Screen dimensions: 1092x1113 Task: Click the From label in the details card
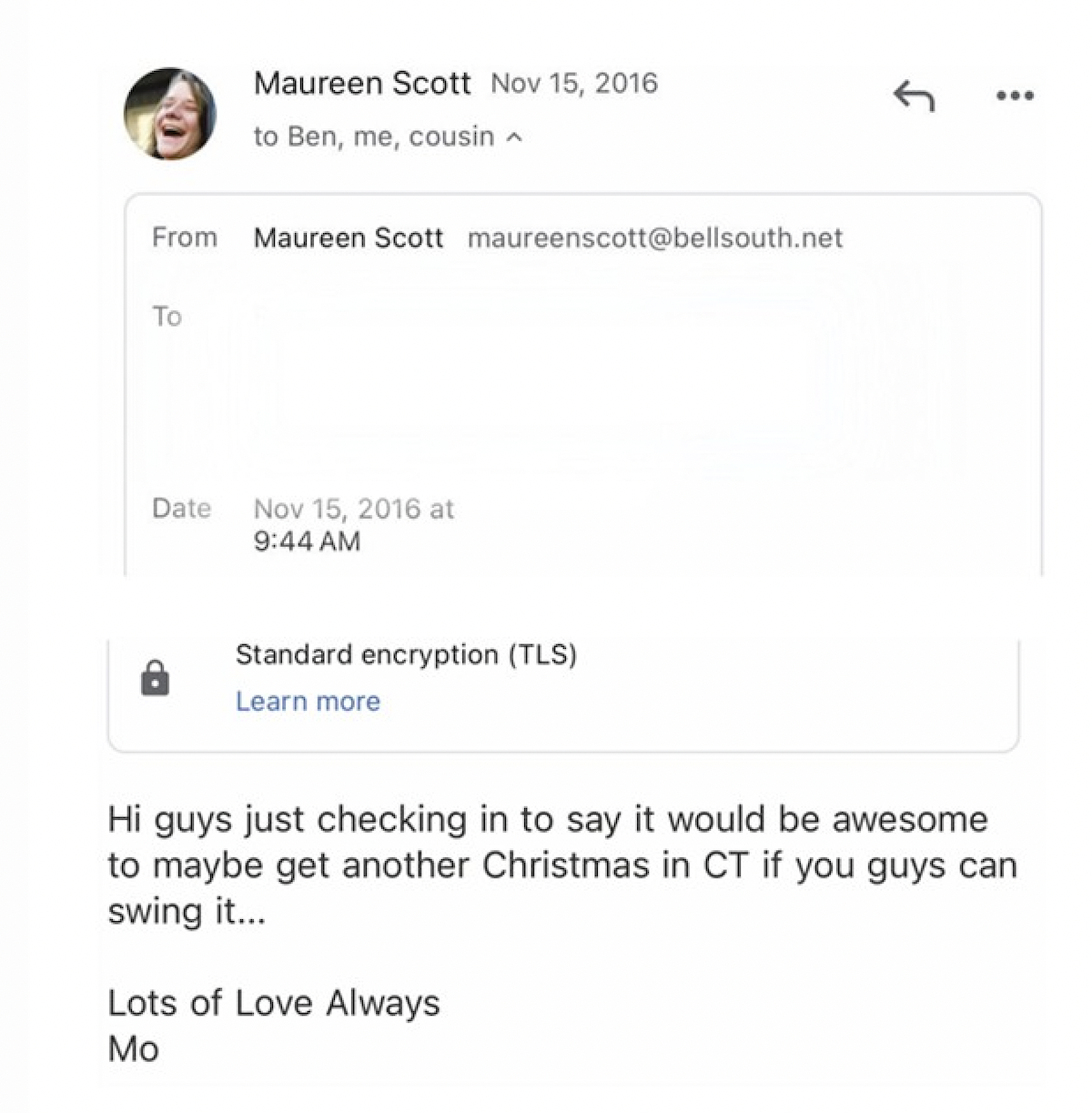(x=185, y=238)
